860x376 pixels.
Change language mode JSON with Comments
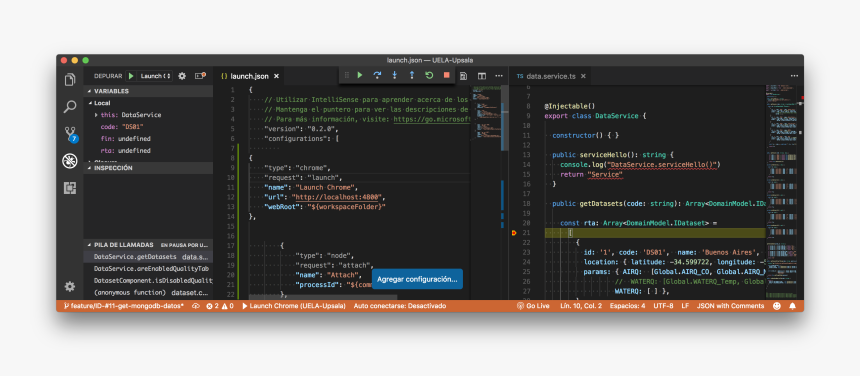pyautogui.click(x=730, y=306)
